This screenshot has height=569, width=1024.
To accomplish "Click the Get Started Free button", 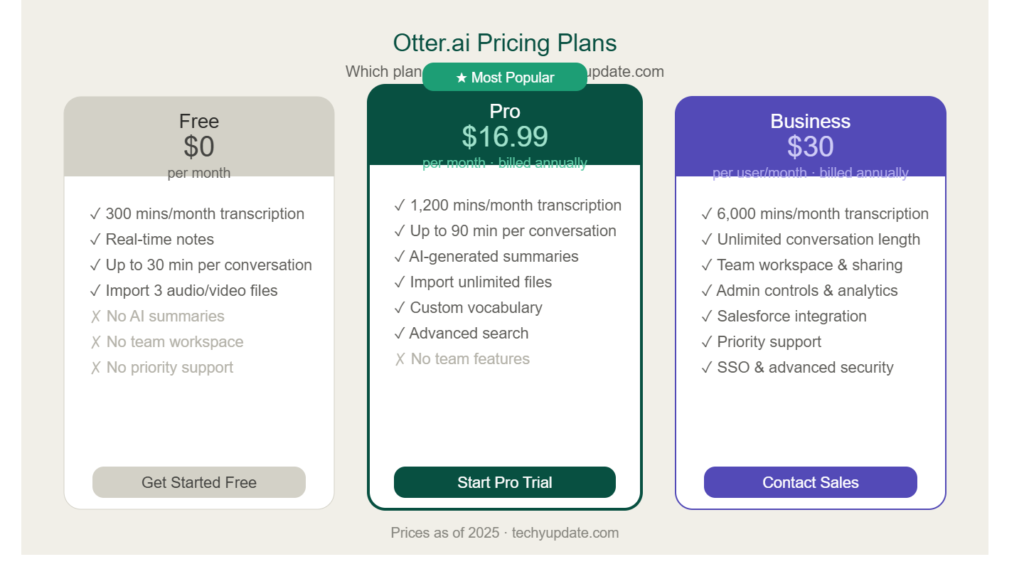I will pos(199,482).
